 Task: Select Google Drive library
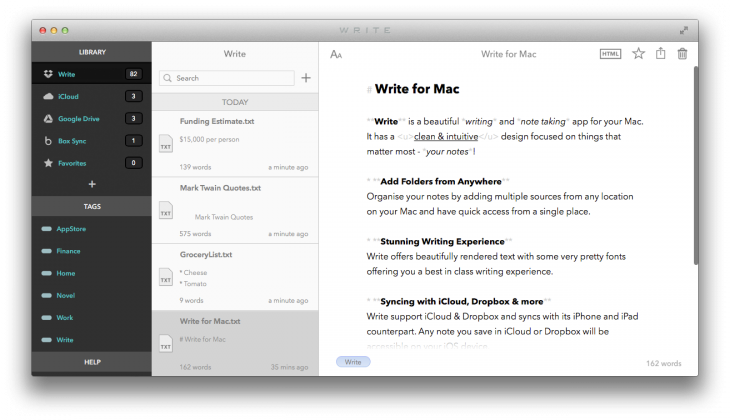pyautogui.click(x=92, y=119)
